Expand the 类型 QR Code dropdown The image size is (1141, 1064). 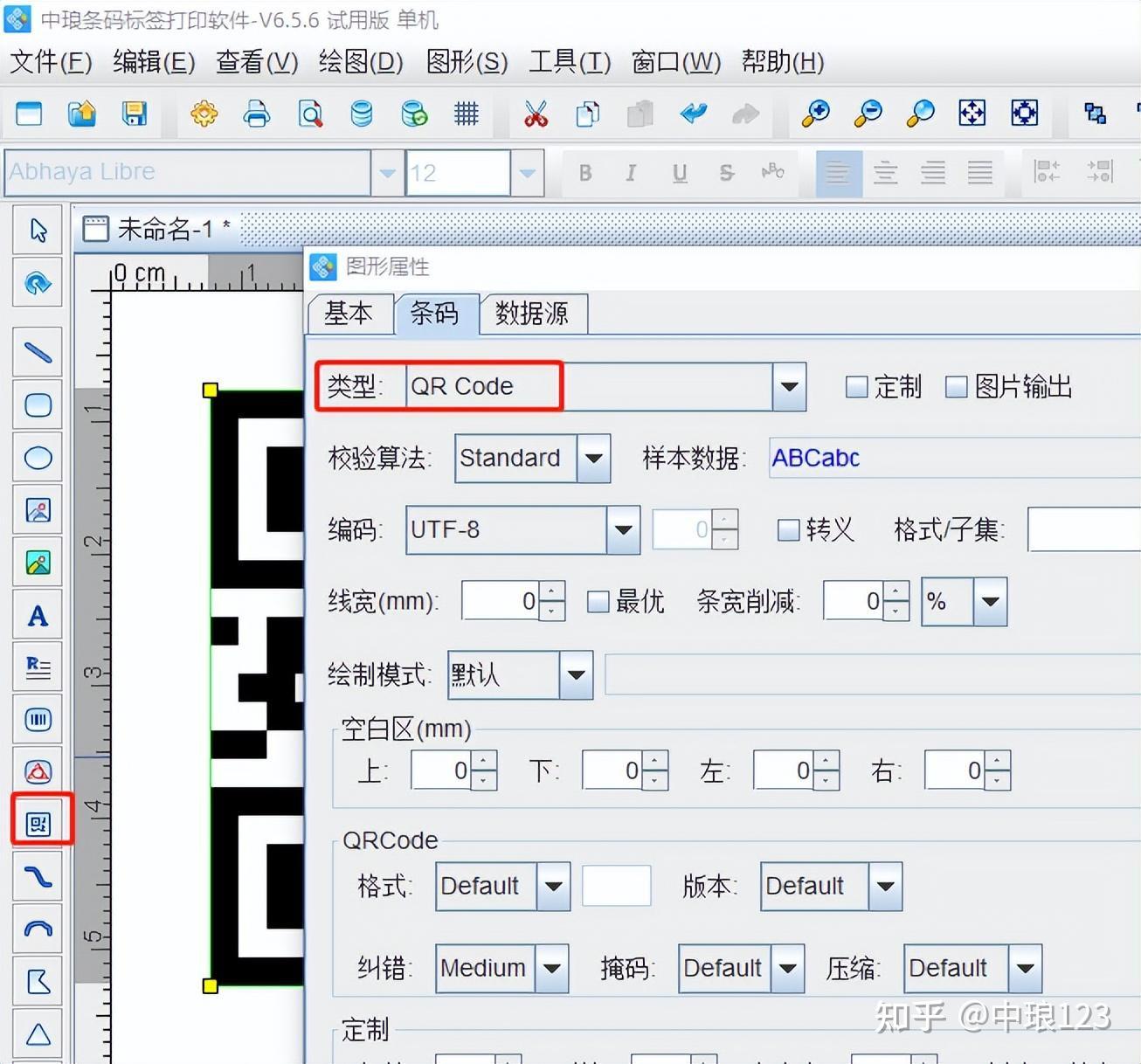click(x=789, y=387)
